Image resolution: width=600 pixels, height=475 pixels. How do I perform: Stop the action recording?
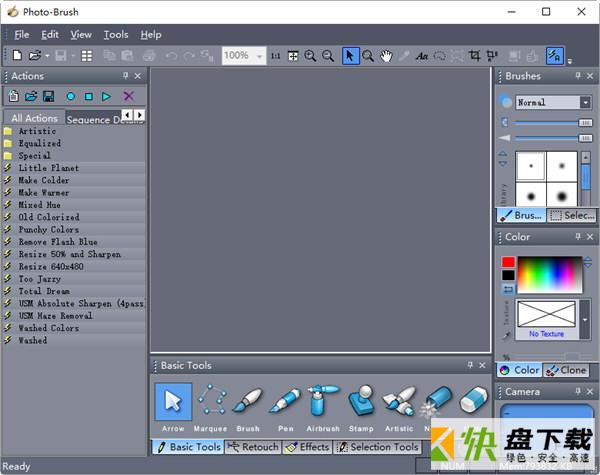89,96
